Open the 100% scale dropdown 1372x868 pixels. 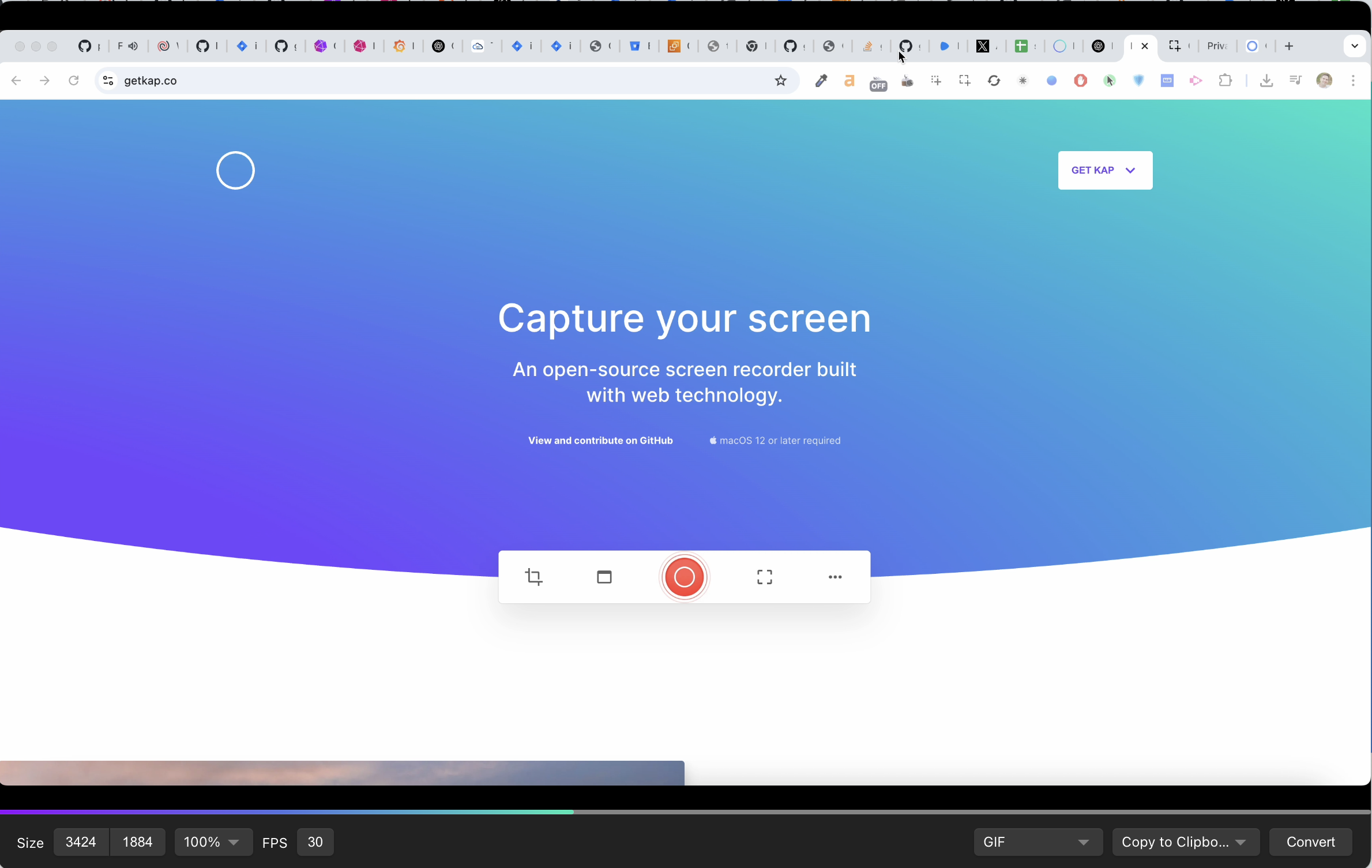click(x=213, y=842)
